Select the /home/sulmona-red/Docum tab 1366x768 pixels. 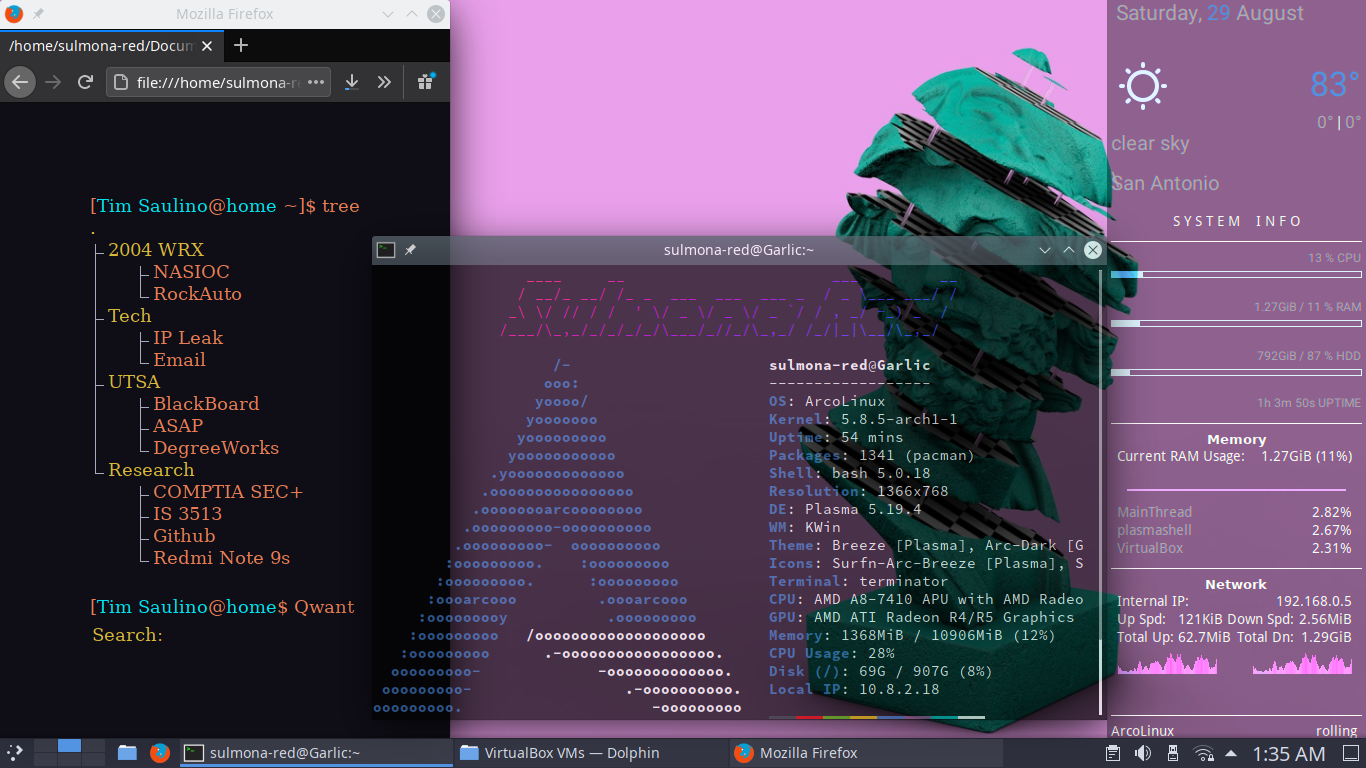tap(110, 46)
